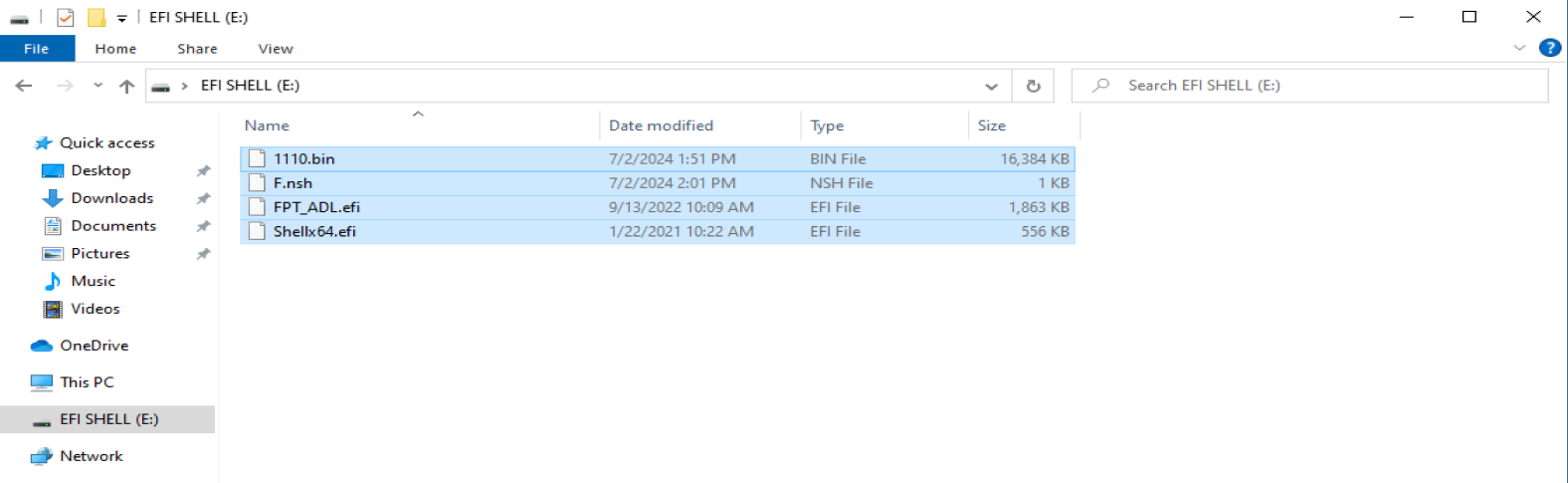Click the F.nsh file icon

pyautogui.click(x=257, y=182)
